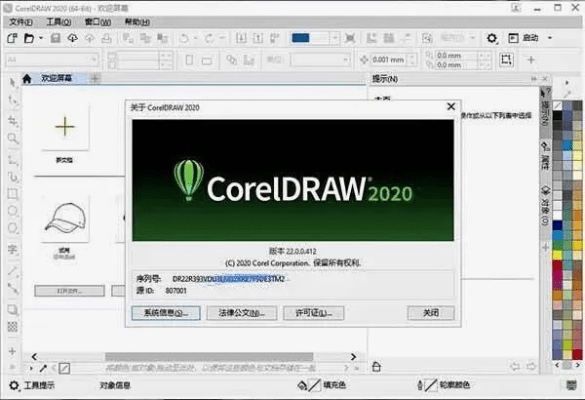
Task: Select the Zoom magnifier tool
Action: tap(13, 138)
